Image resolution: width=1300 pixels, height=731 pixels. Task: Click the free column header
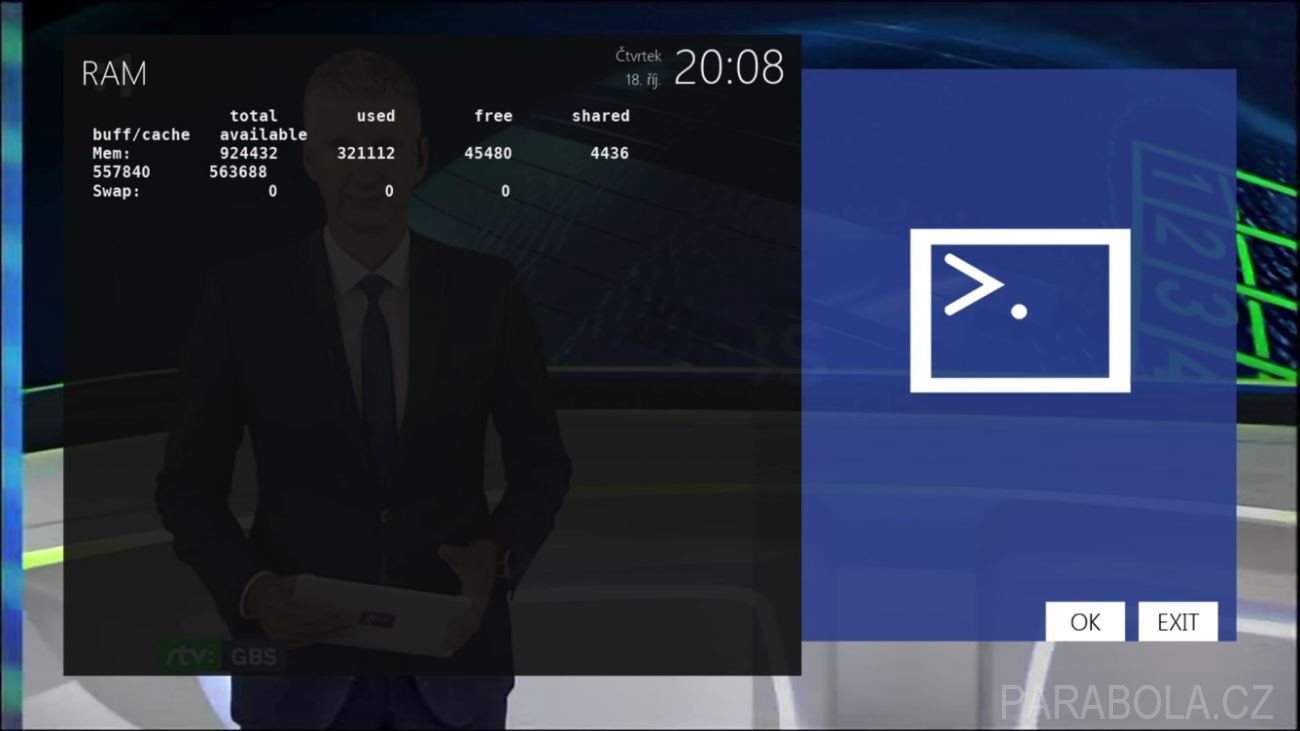pos(493,116)
